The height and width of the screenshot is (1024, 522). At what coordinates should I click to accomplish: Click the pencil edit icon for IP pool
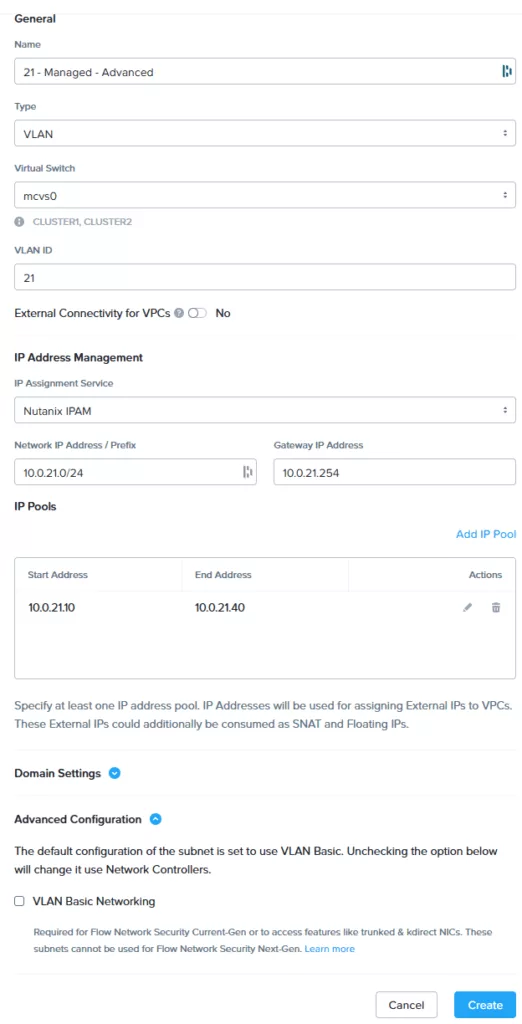467,608
